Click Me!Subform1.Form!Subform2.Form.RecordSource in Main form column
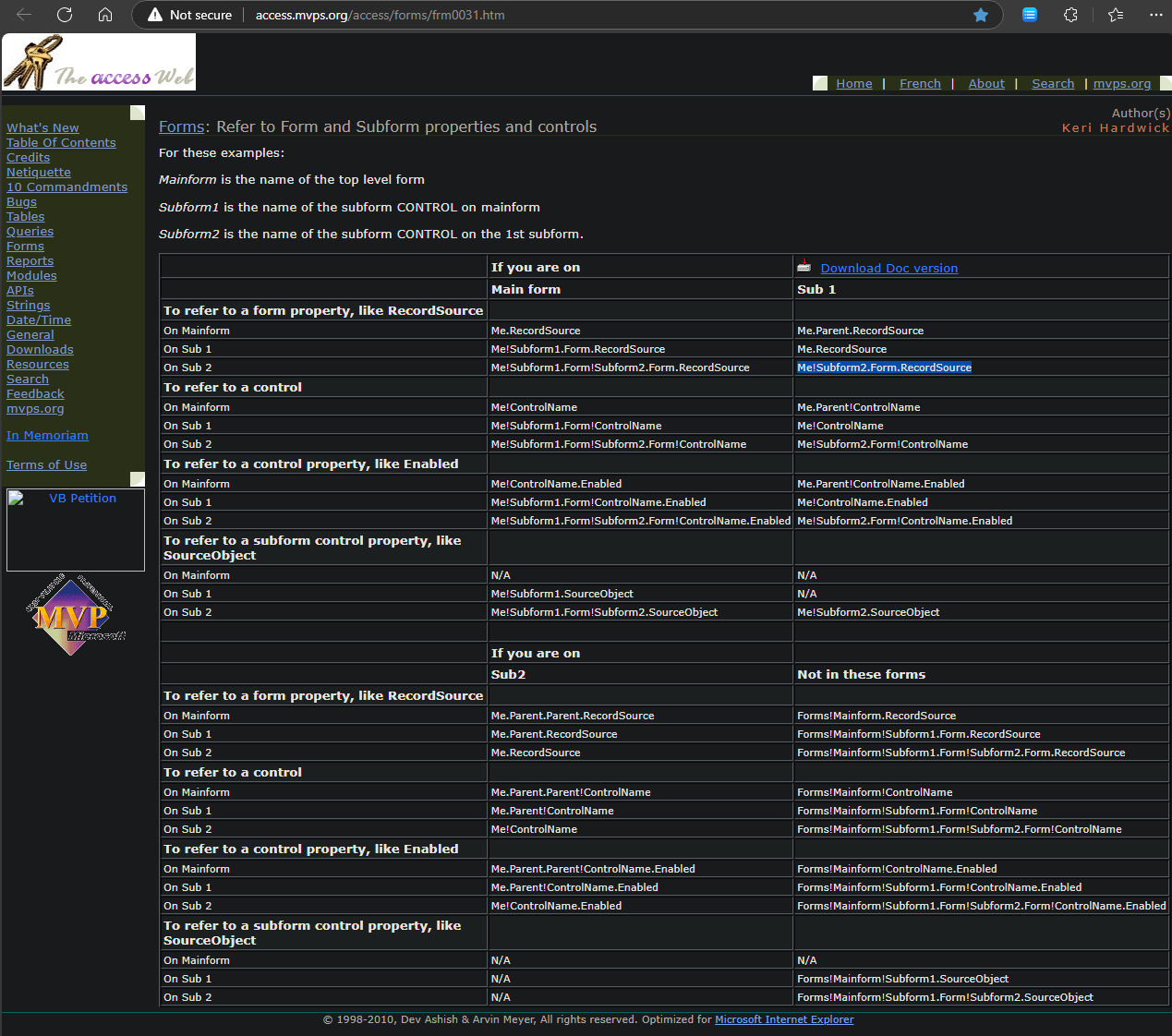The image size is (1172, 1036). [621, 367]
